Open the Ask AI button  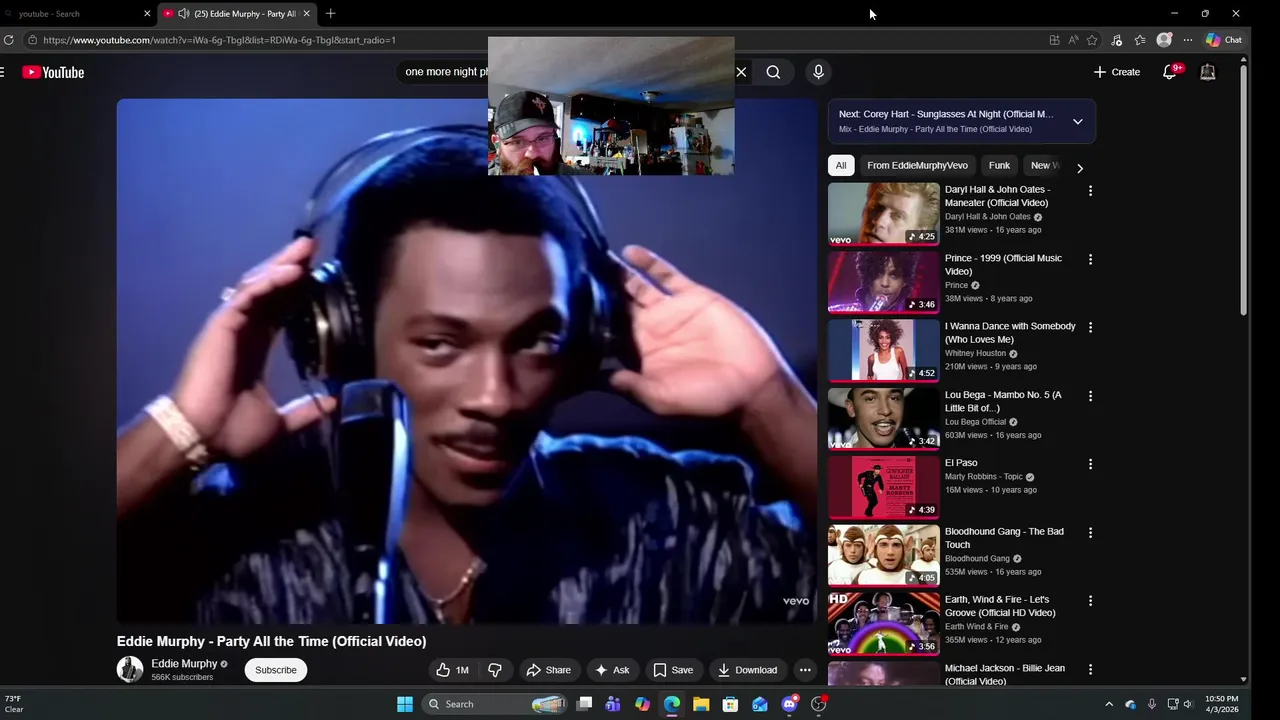point(611,670)
